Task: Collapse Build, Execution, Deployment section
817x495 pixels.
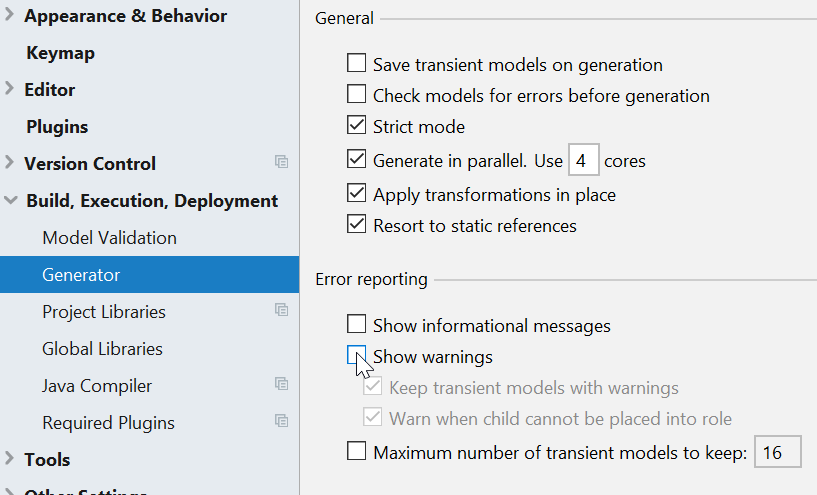Action: pyautogui.click(x=10, y=201)
